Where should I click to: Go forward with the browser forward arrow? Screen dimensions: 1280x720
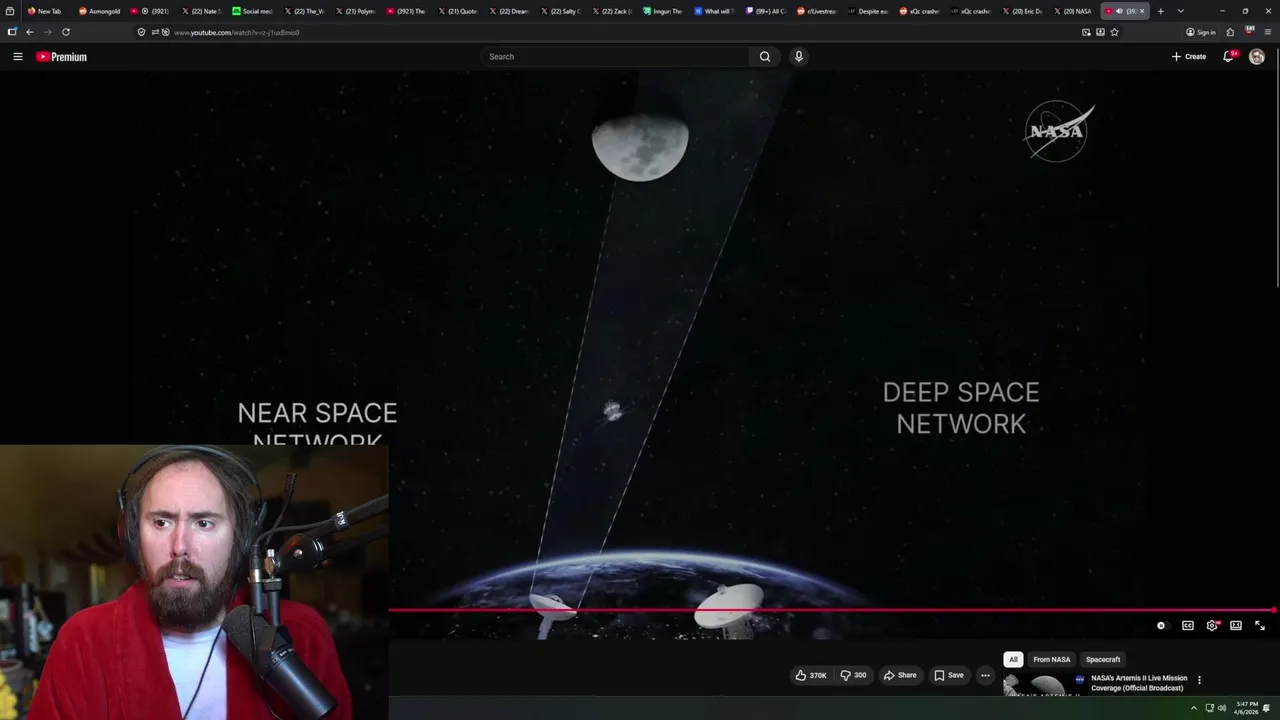(x=47, y=32)
